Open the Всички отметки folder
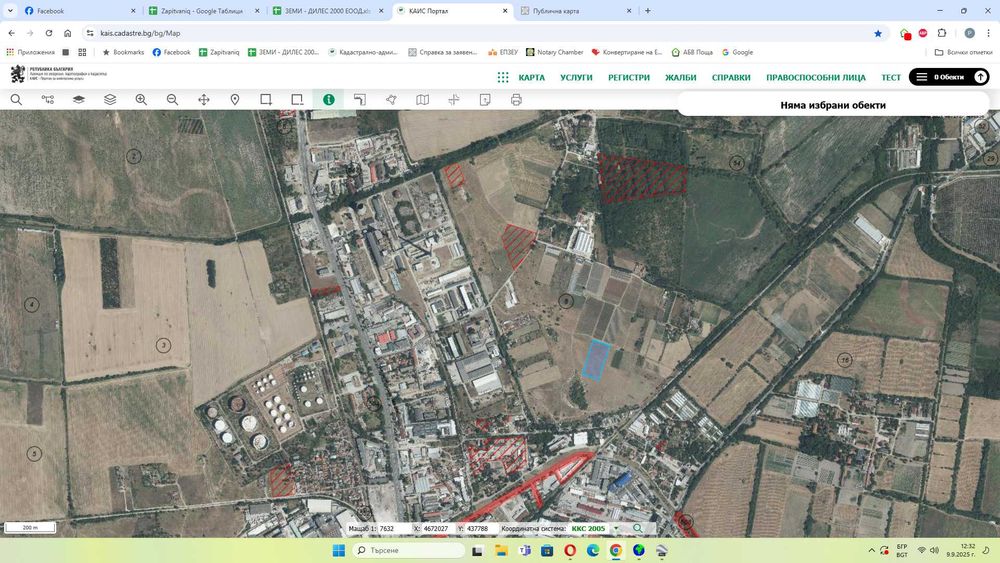The height and width of the screenshot is (563, 1000). [x=963, y=52]
